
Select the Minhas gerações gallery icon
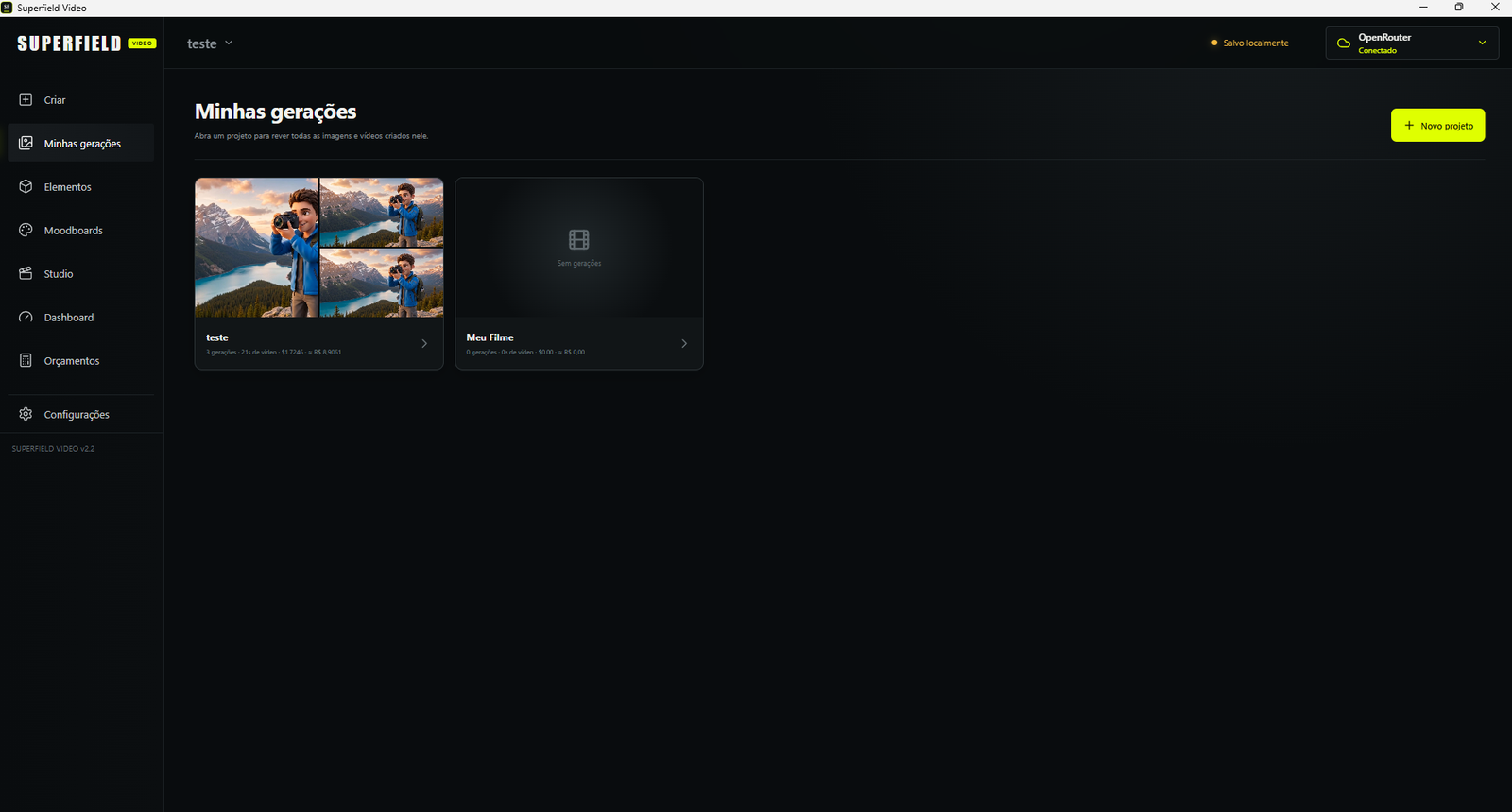[x=26, y=143]
